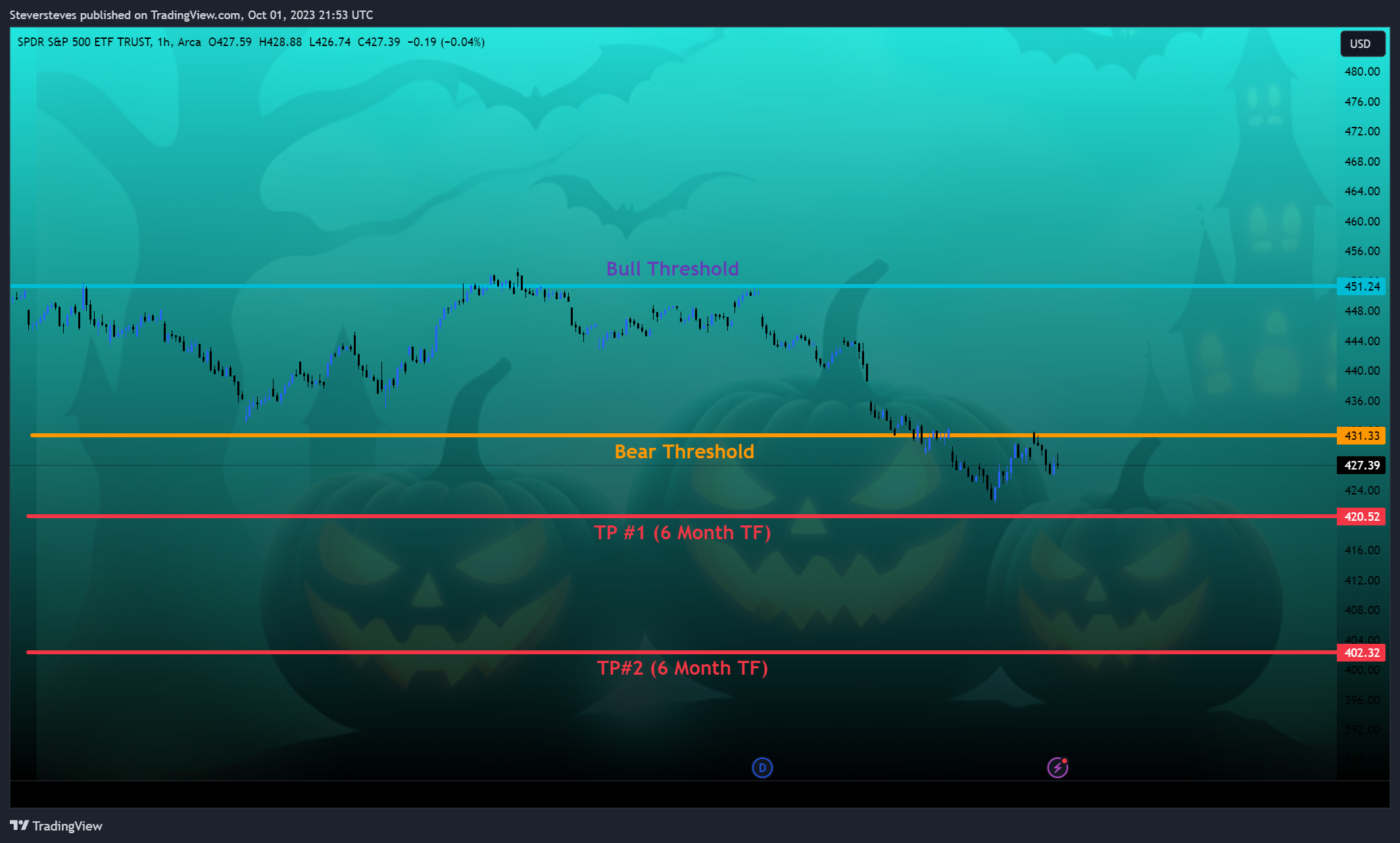Open the USD currency selector

(x=1363, y=44)
